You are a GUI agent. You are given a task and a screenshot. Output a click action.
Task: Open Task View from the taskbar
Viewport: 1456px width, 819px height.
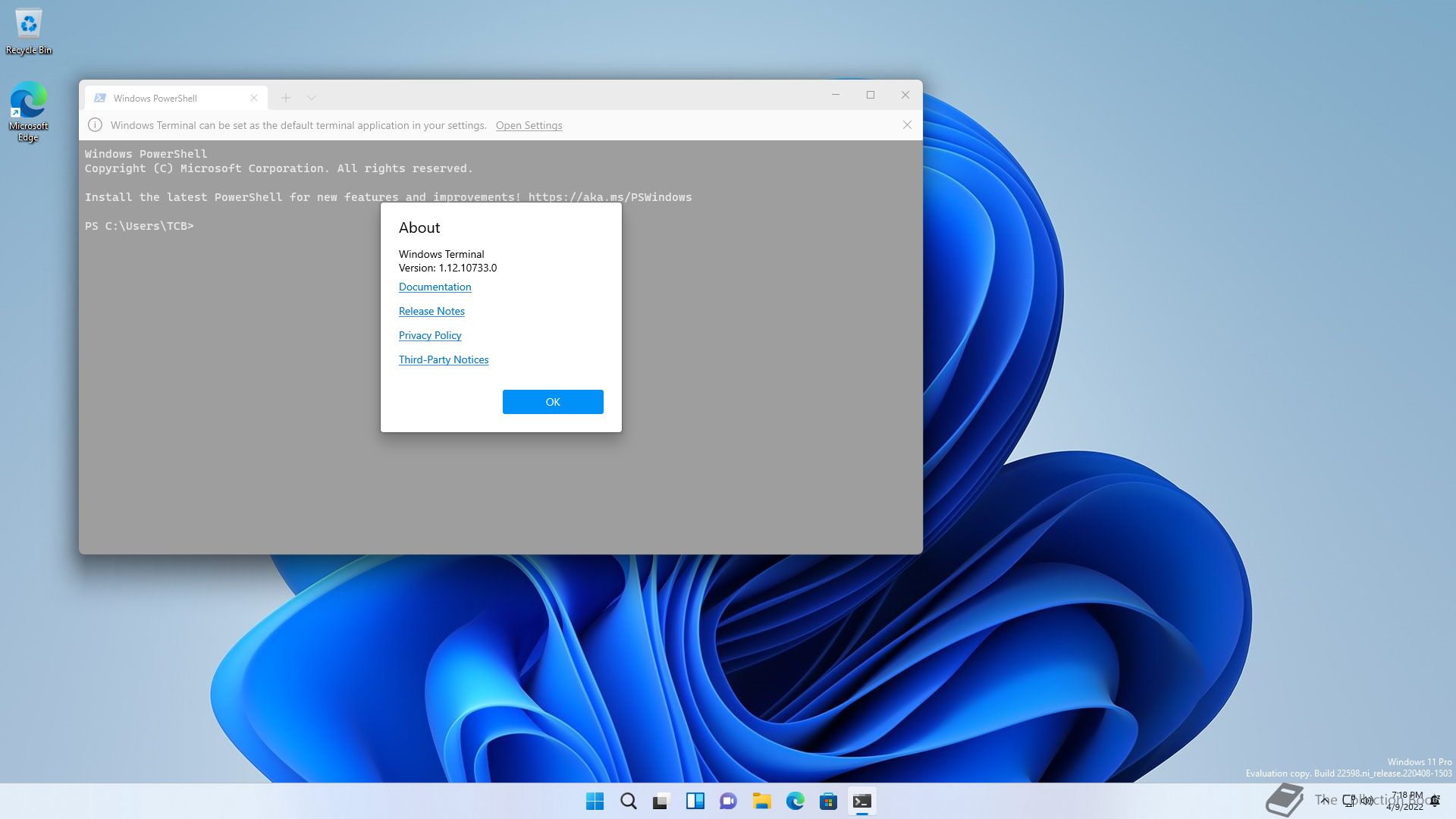click(662, 801)
